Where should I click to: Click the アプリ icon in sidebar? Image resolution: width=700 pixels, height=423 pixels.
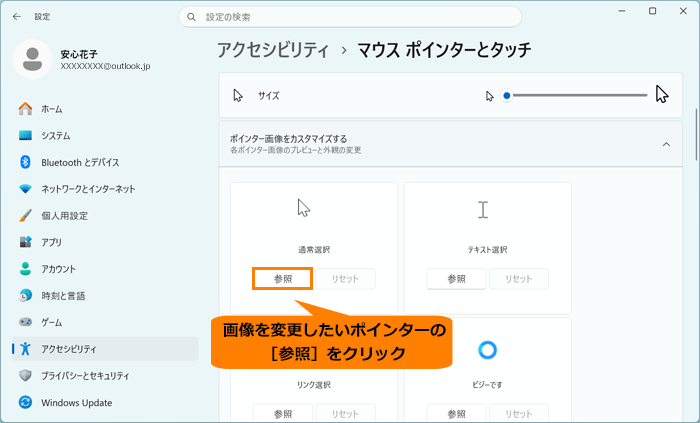(x=25, y=242)
